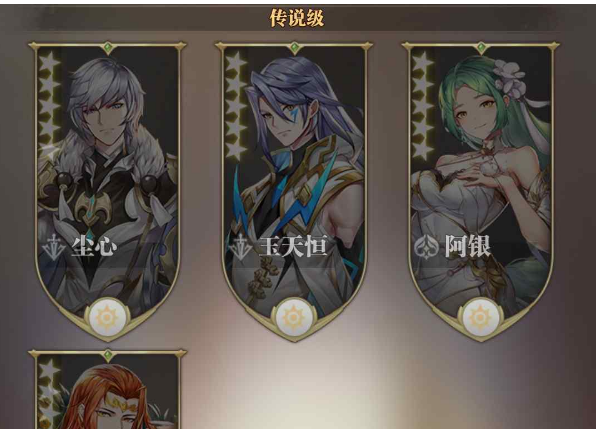Open the red-haired hero card
This screenshot has height=429, width=596.
tap(108, 389)
